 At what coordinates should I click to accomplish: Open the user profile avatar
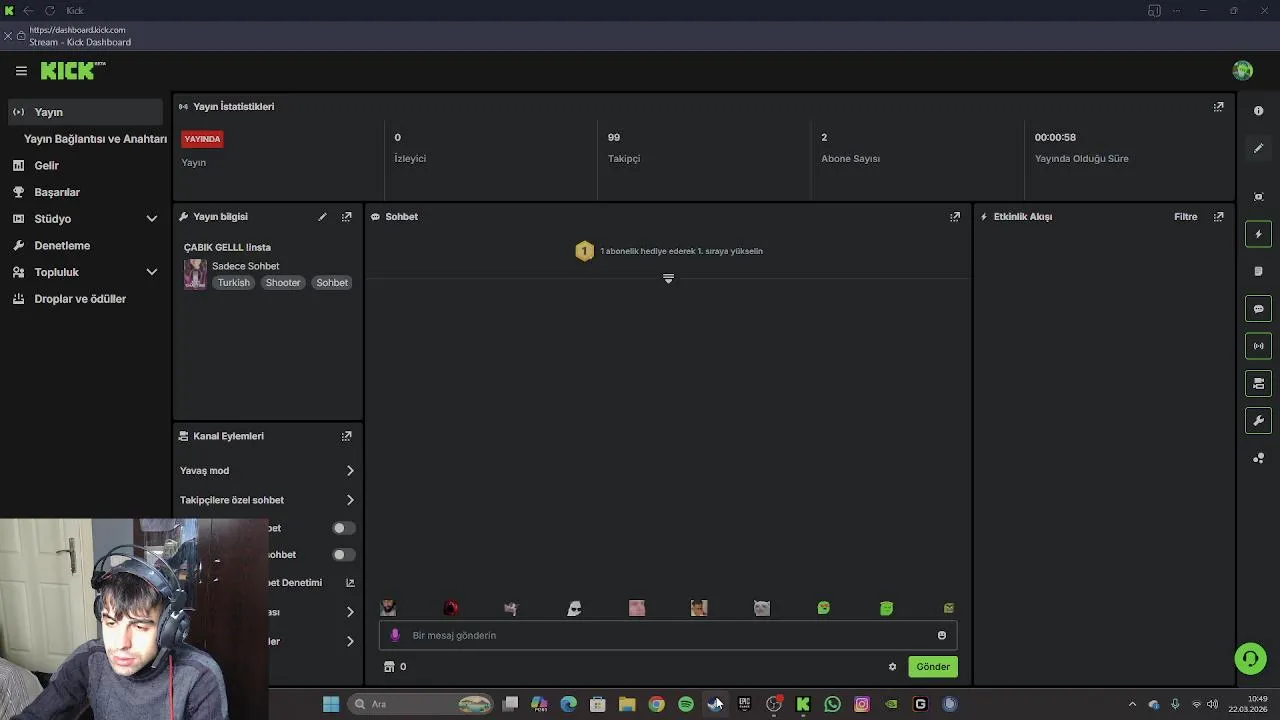point(1243,70)
